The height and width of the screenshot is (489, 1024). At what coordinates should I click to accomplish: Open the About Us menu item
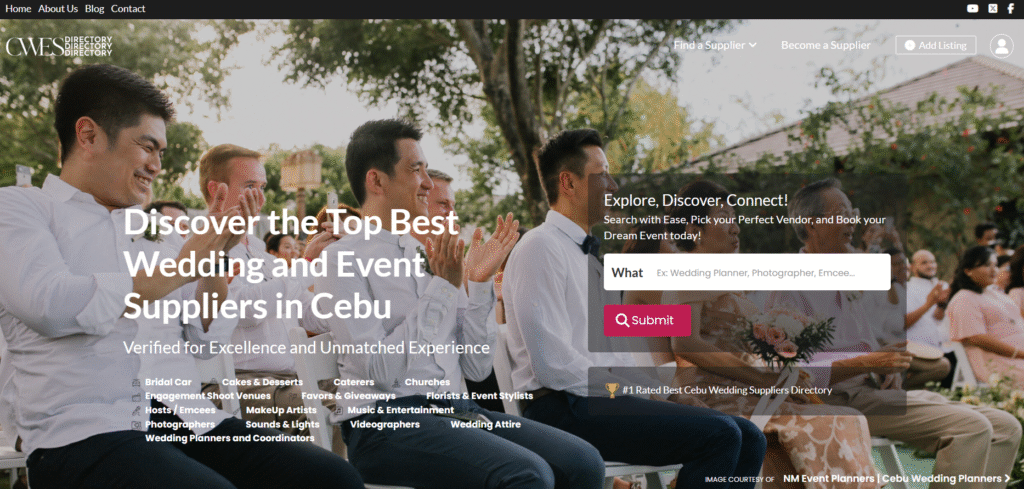pyautogui.click(x=58, y=8)
